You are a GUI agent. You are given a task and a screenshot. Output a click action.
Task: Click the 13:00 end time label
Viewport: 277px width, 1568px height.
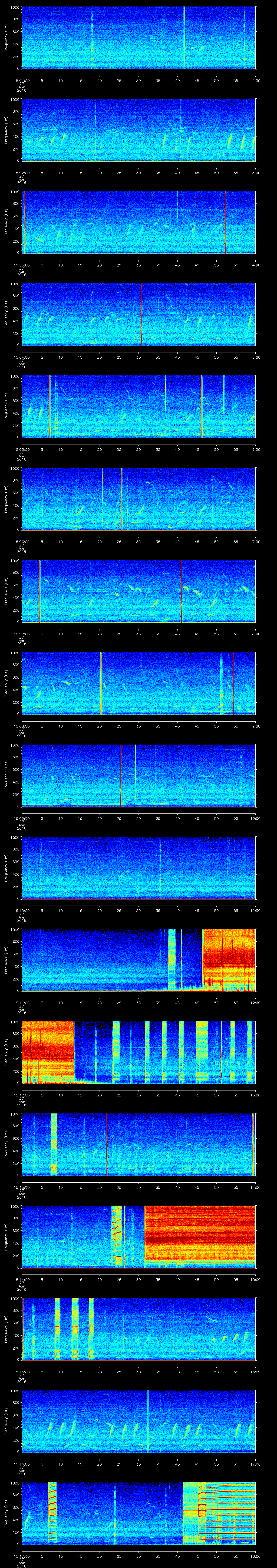[x=255, y=1096]
